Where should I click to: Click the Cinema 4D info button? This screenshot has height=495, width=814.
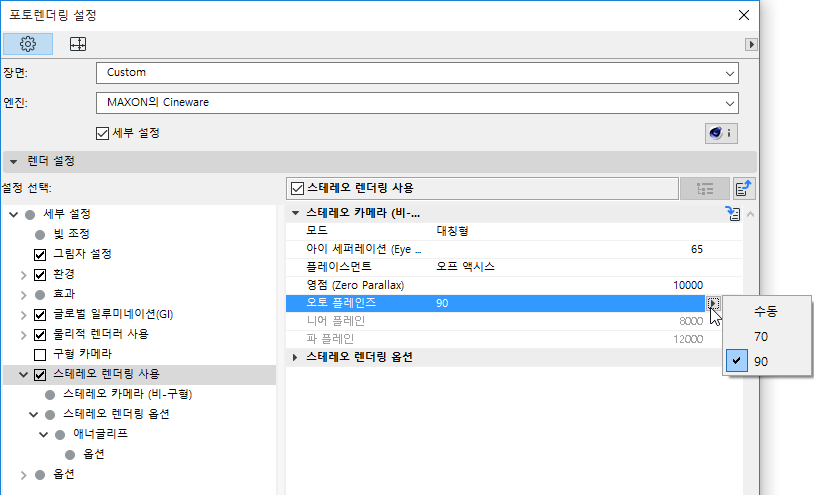point(721,133)
